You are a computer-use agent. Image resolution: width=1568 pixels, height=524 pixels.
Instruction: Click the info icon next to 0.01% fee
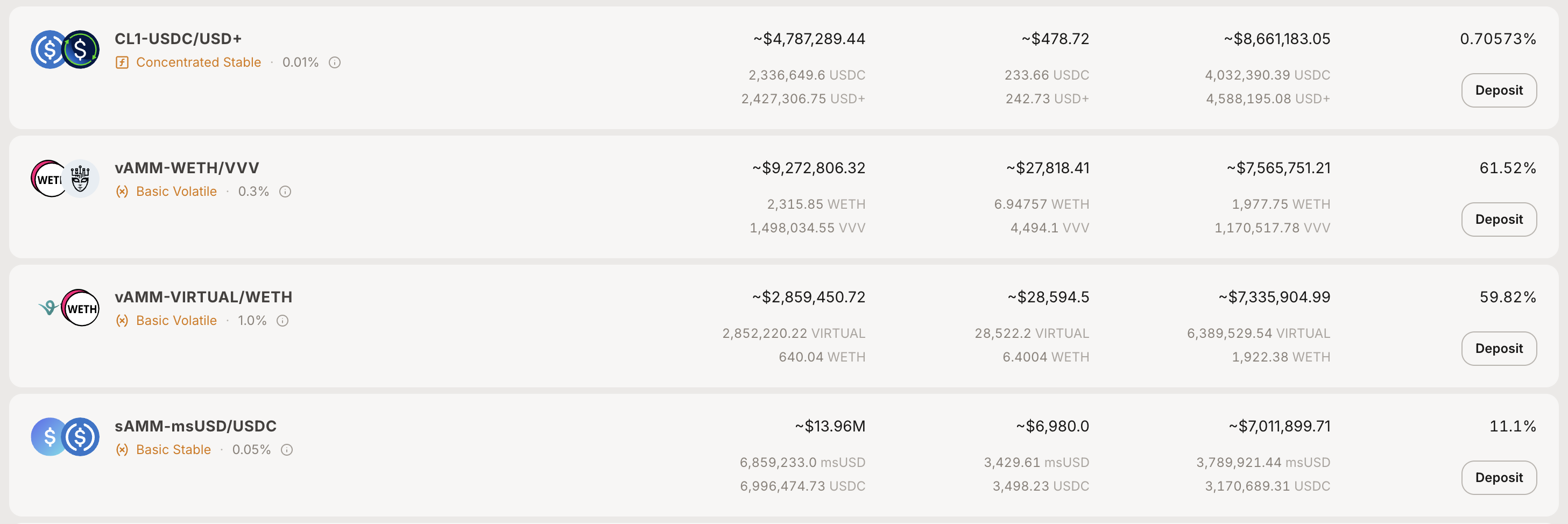(334, 63)
